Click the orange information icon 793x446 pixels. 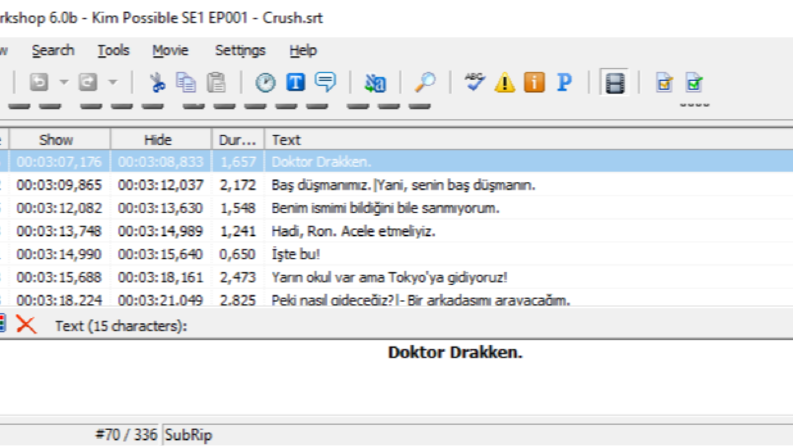(x=535, y=82)
